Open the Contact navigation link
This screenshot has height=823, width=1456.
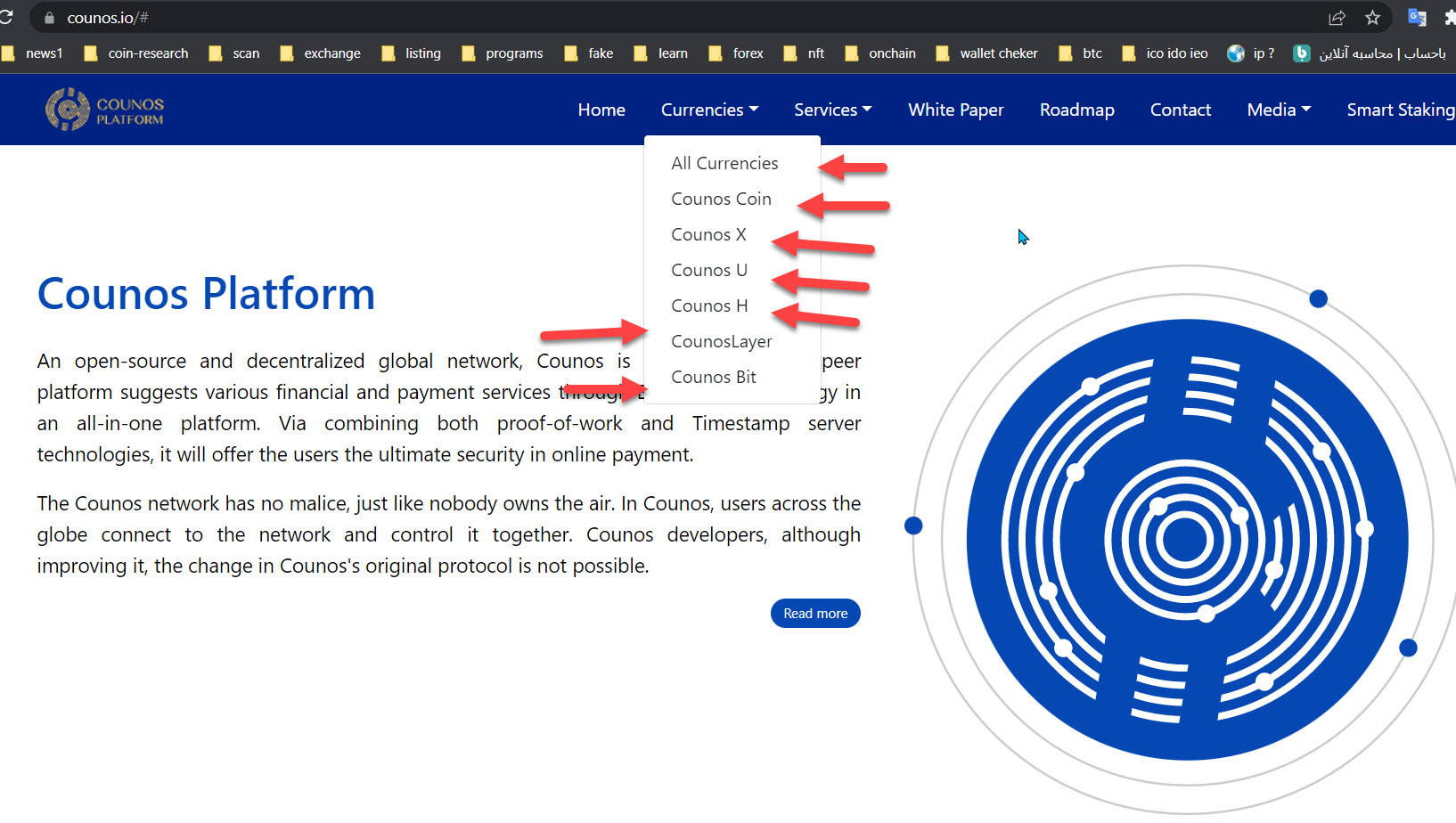pyautogui.click(x=1181, y=110)
